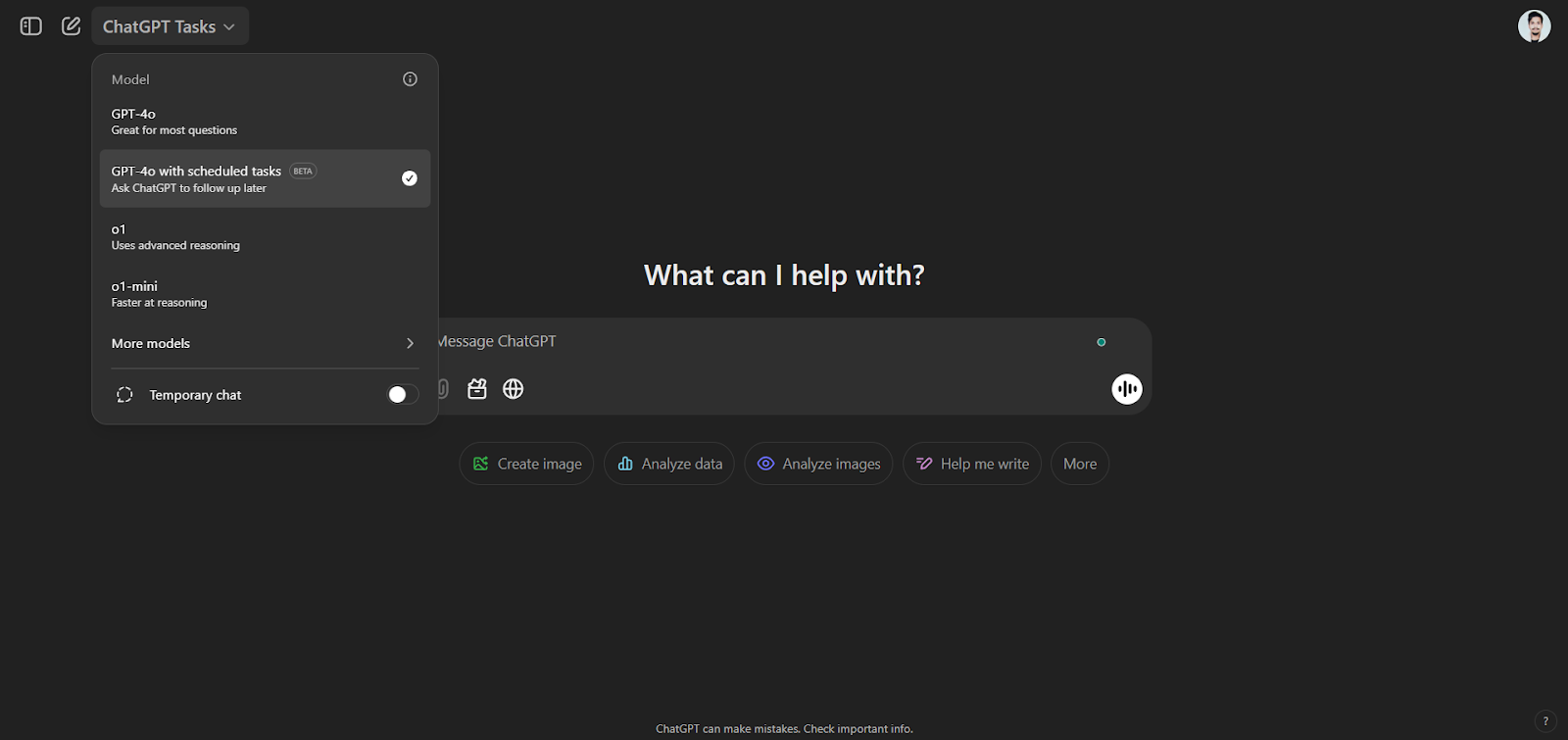The height and width of the screenshot is (740, 1568).
Task: Toggle the sidebar panel icon
Action: click(x=31, y=26)
